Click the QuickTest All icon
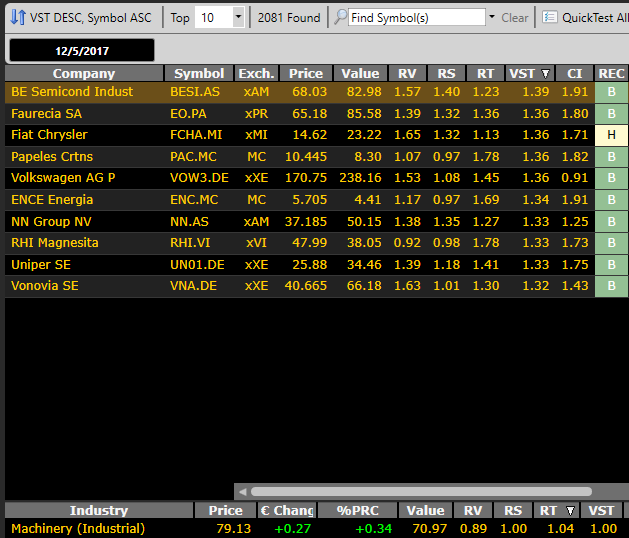The width and height of the screenshot is (629, 538). click(550, 17)
